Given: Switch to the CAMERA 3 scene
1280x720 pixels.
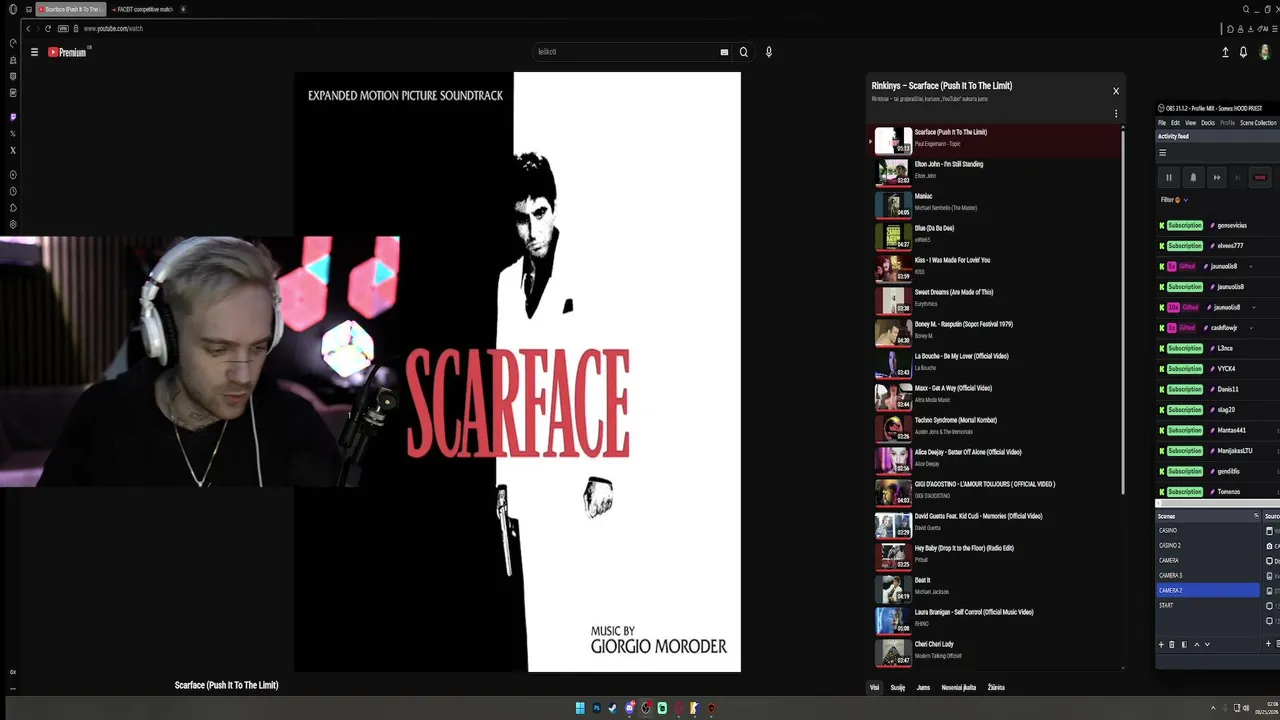Looking at the screenshot, I should coord(1208,575).
